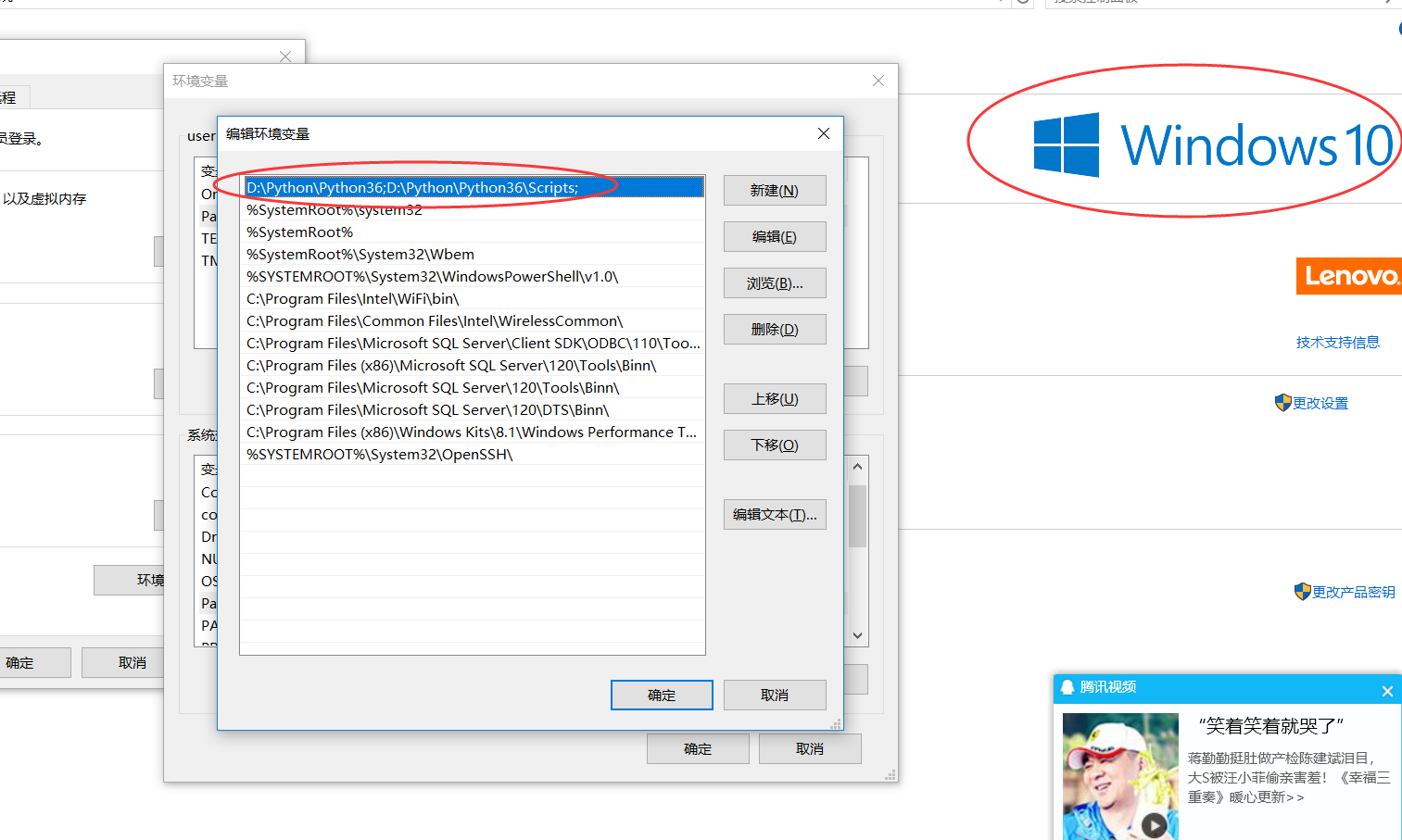Confirm edit dialog with 确定 button
1402x840 pixels.
point(662,696)
